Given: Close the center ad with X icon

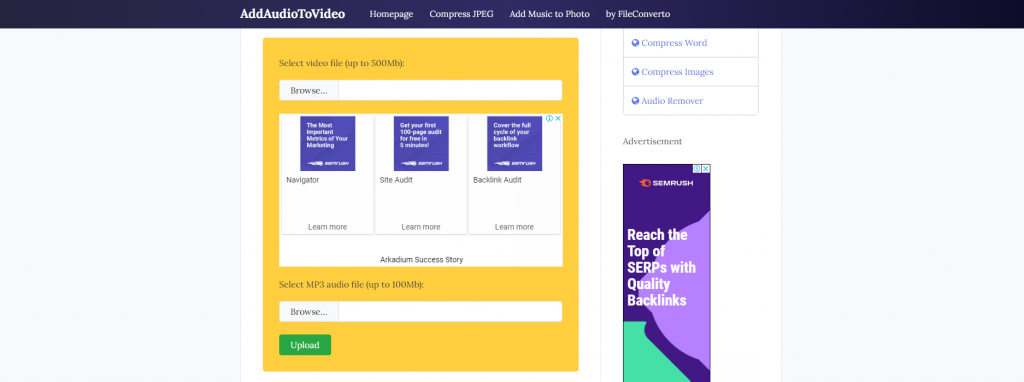Looking at the screenshot, I should pos(558,119).
